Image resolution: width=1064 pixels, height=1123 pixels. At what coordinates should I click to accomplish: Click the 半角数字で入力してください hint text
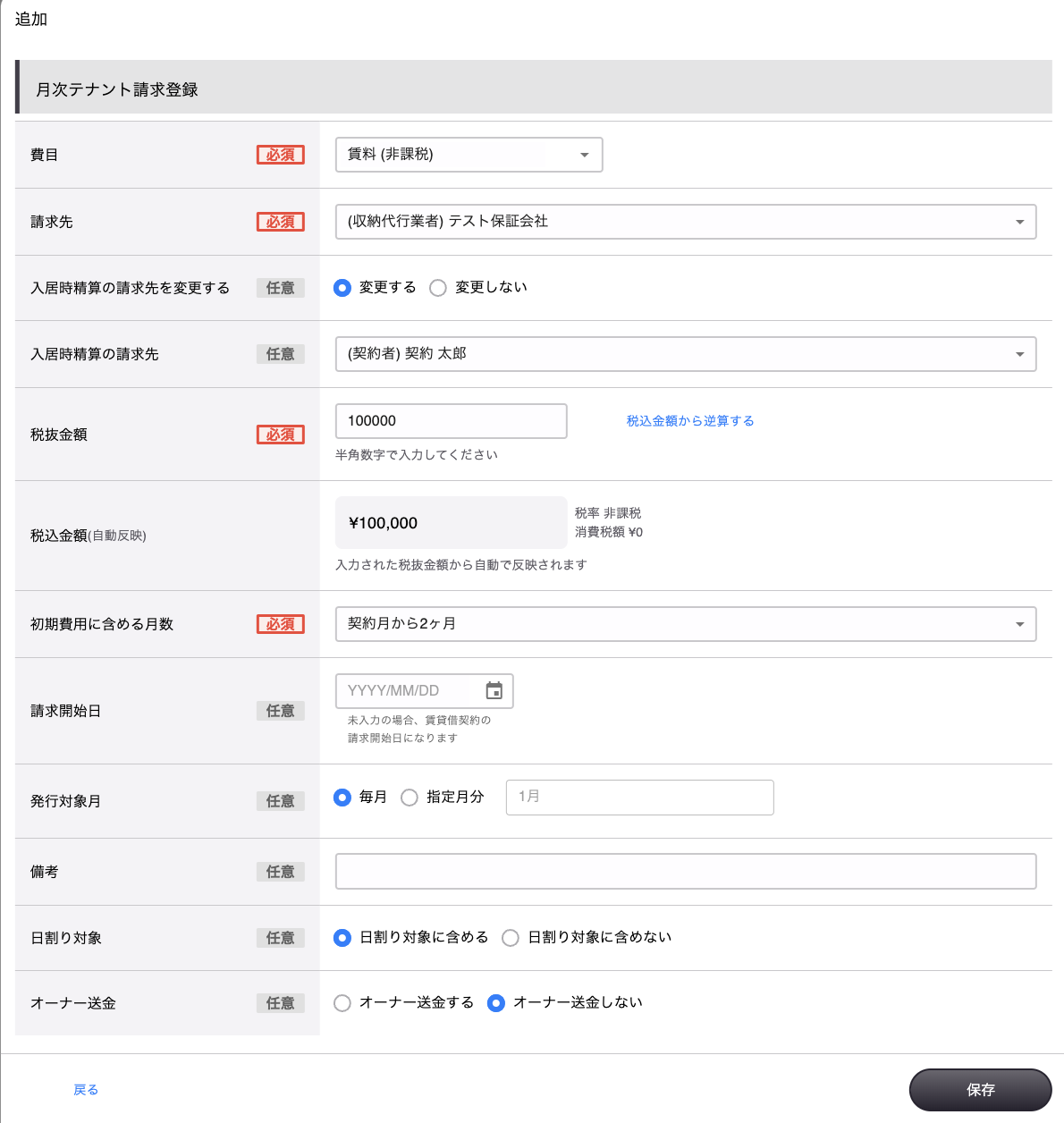pos(417,455)
